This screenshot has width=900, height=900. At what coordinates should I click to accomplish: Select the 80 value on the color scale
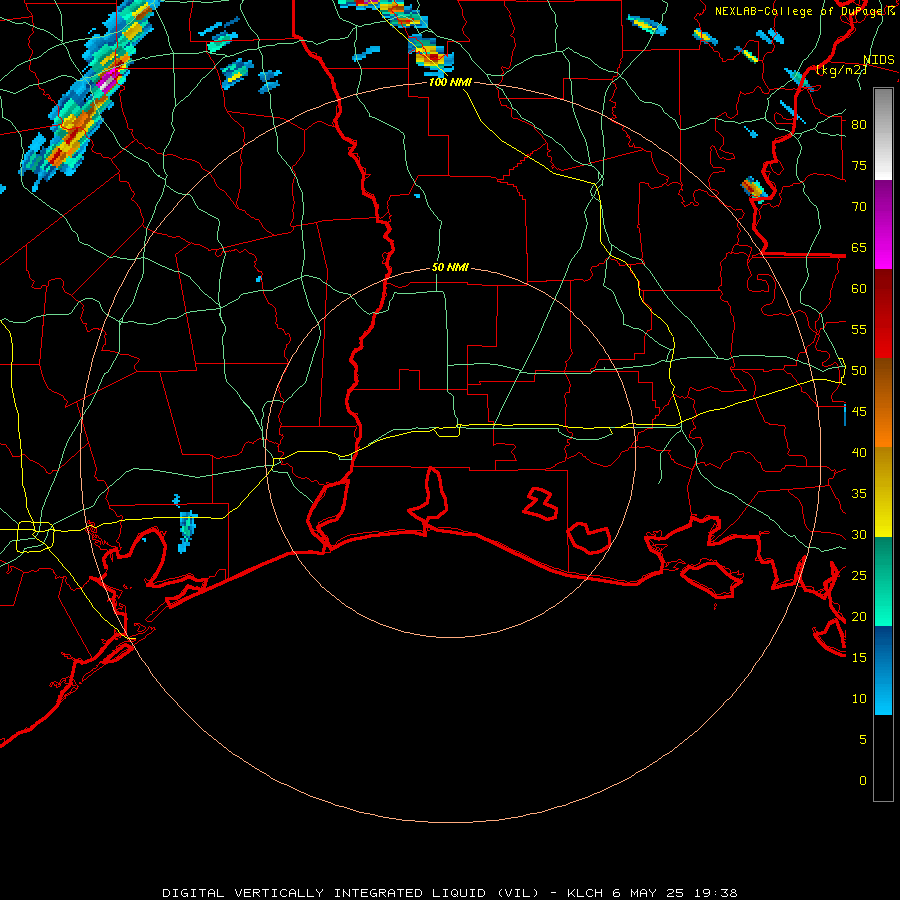pyautogui.click(x=859, y=125)
